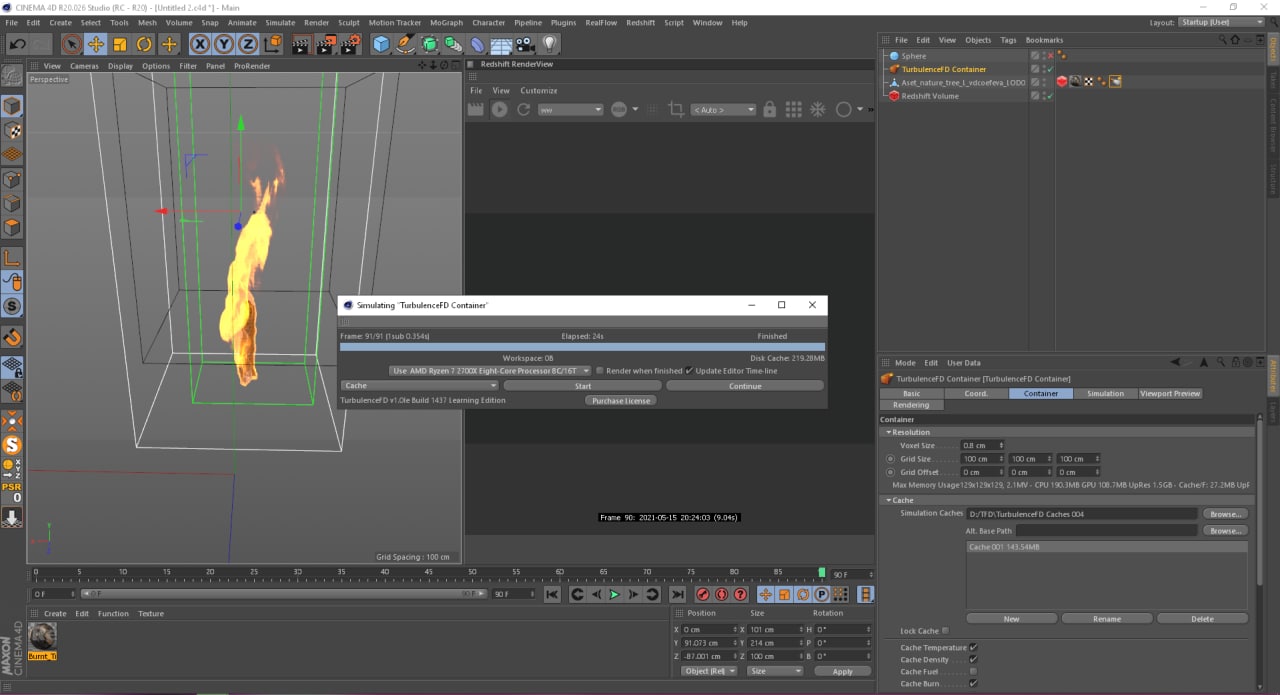Click the Keyframe Selection question-mark icon
This screenshot has height=695, width=1280.
pyautogui.click(x=741, y=594)
